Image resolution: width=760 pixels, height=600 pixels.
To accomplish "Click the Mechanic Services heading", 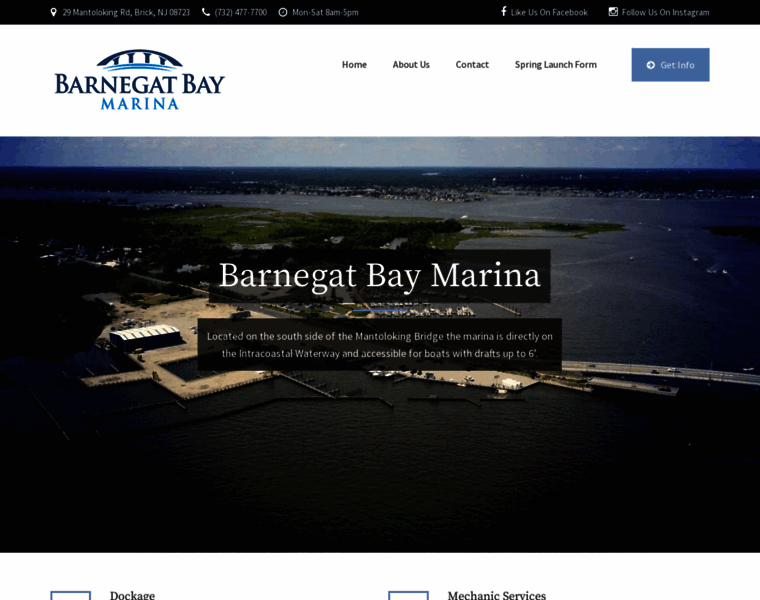I will tap(497, 595).
